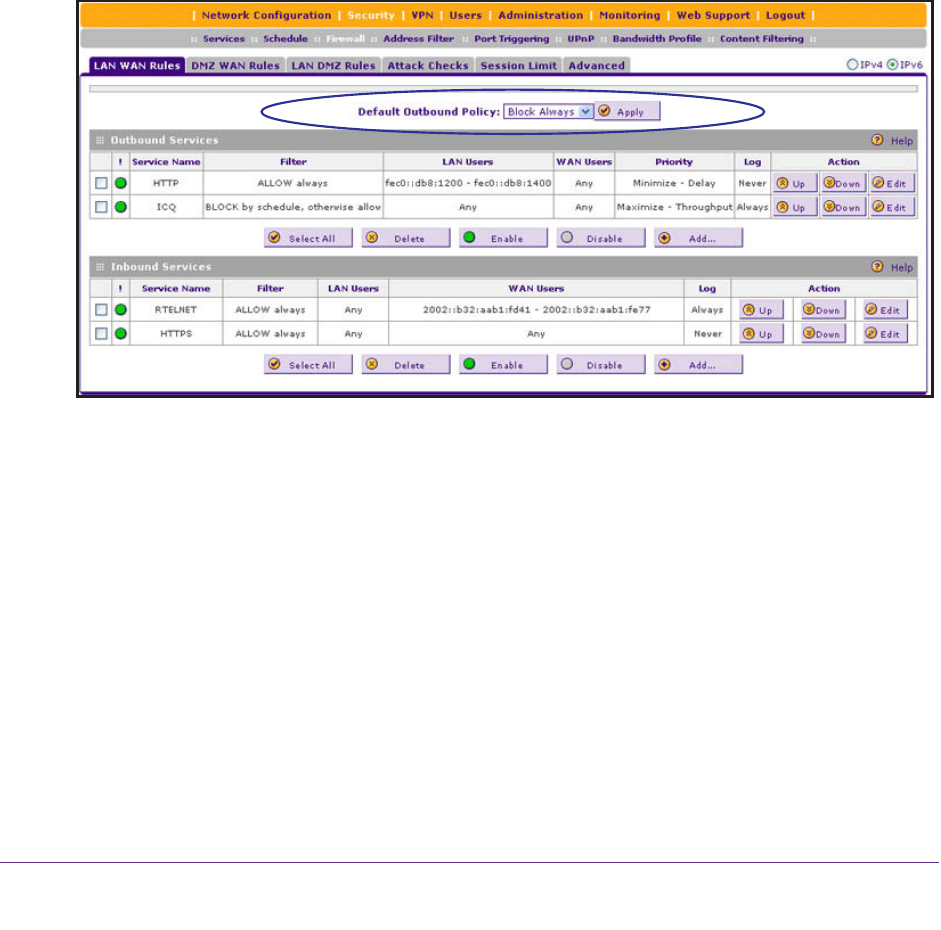The width and height of the screenshot is (941, 930).
Task: Edit the RTELNET inbound rule
Action: (x=885, y=310)
